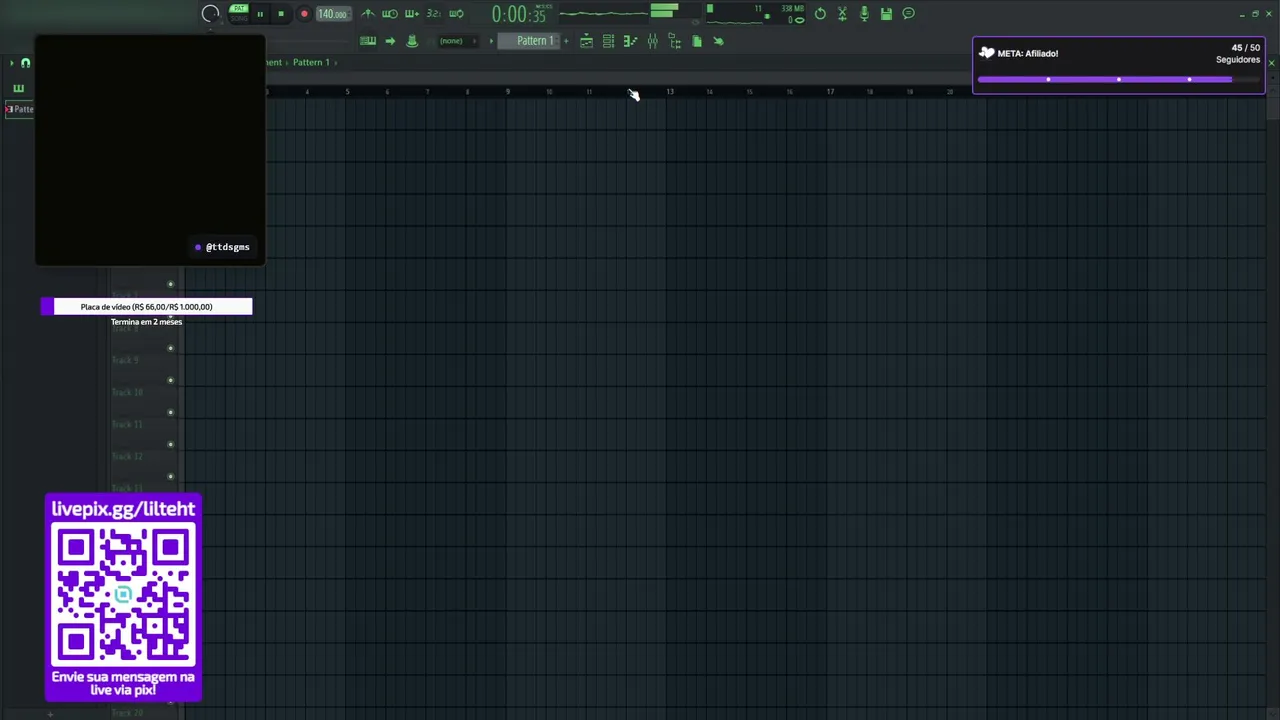Expand the chevron after Pattern 1 breadcrumb

pos(336,62)
